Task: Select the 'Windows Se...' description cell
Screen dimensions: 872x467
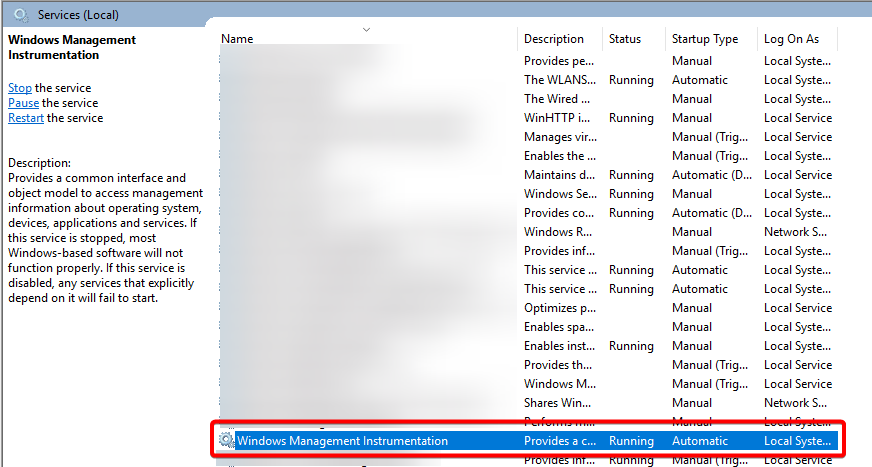Action: coord(560,193)
